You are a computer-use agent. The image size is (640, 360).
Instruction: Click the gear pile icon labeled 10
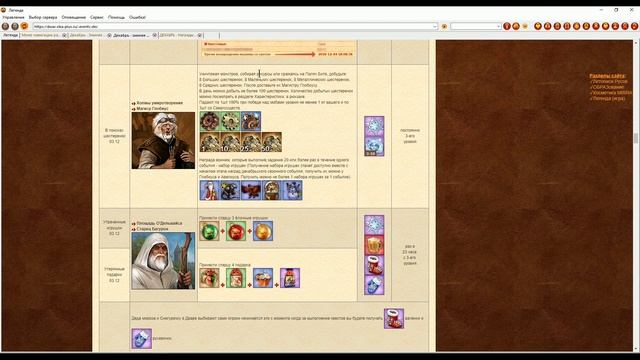coord(230,142)
